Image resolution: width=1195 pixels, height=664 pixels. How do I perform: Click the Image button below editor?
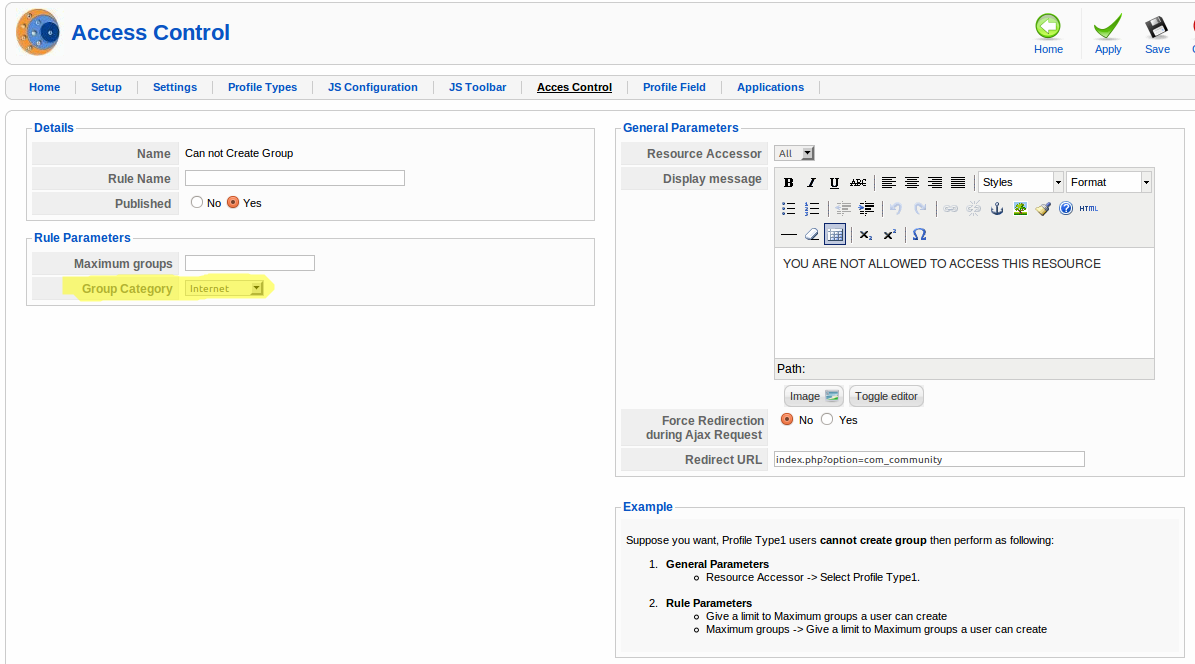point(813,396)
